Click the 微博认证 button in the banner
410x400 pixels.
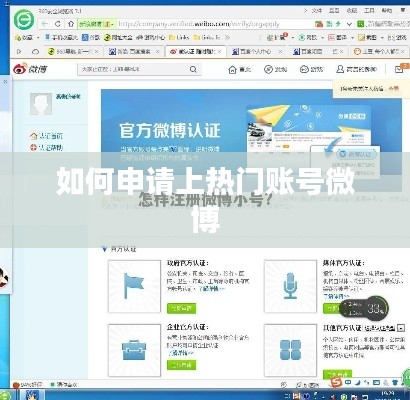pyautogui.click(x=356, y=154)
